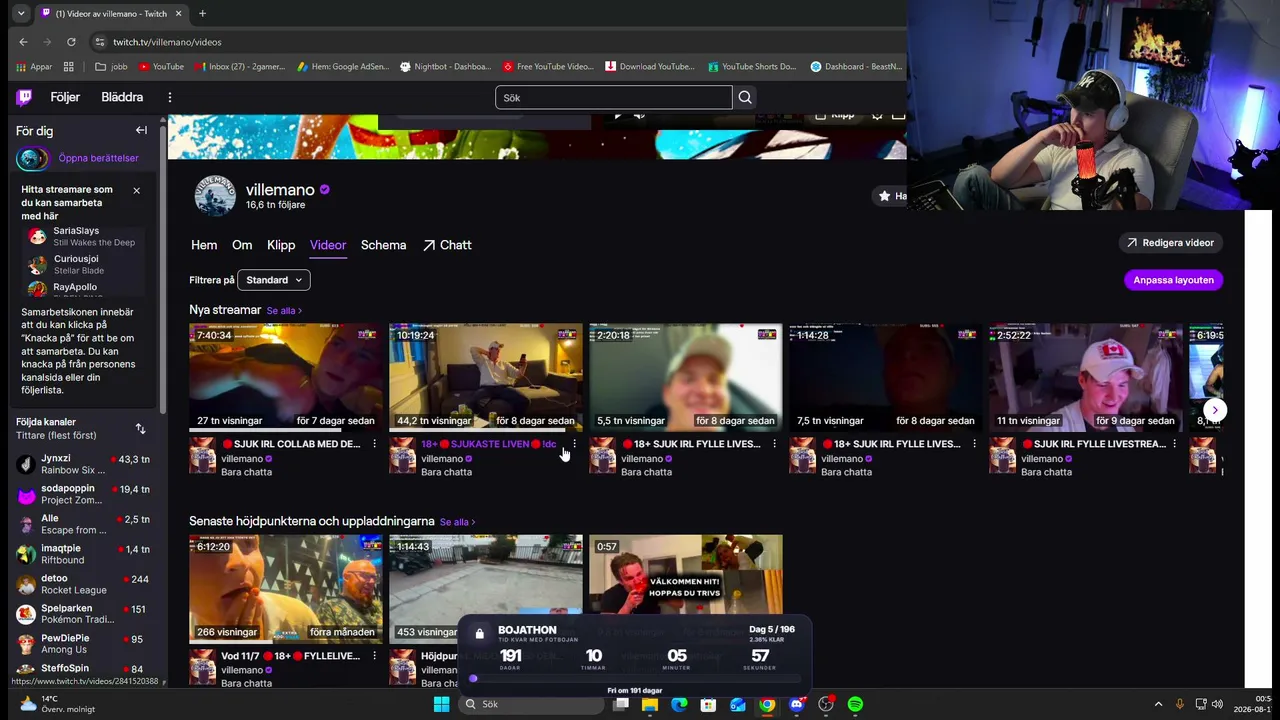Open Discord from the taskbar
This screenshot has height=720, width=1280.
tap(796, 704)
